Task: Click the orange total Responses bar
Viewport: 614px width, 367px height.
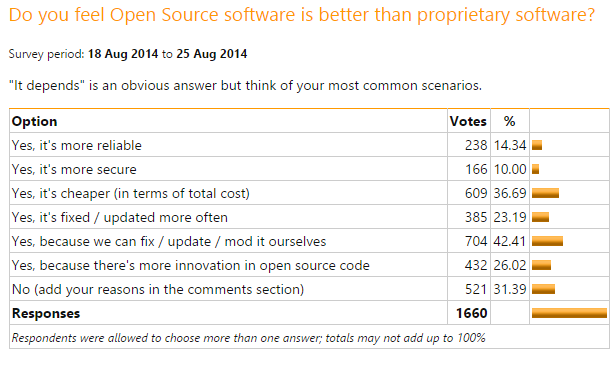Action: click(569, 313)
